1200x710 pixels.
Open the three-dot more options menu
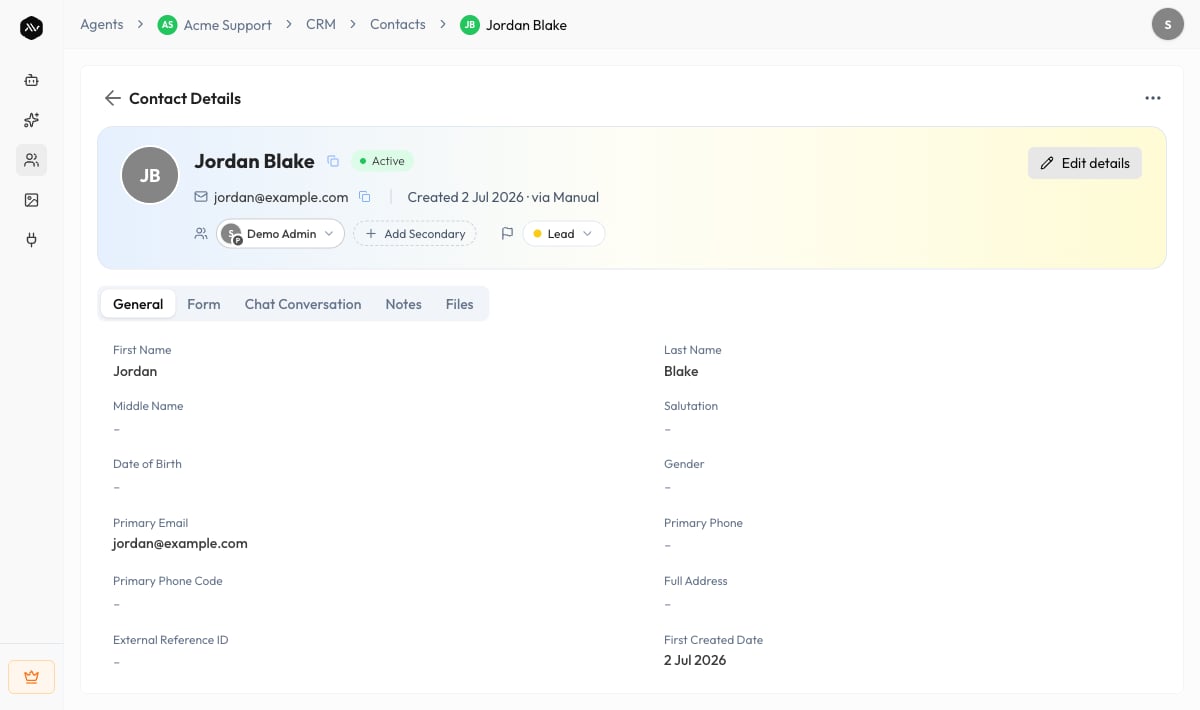[1153, 98]
